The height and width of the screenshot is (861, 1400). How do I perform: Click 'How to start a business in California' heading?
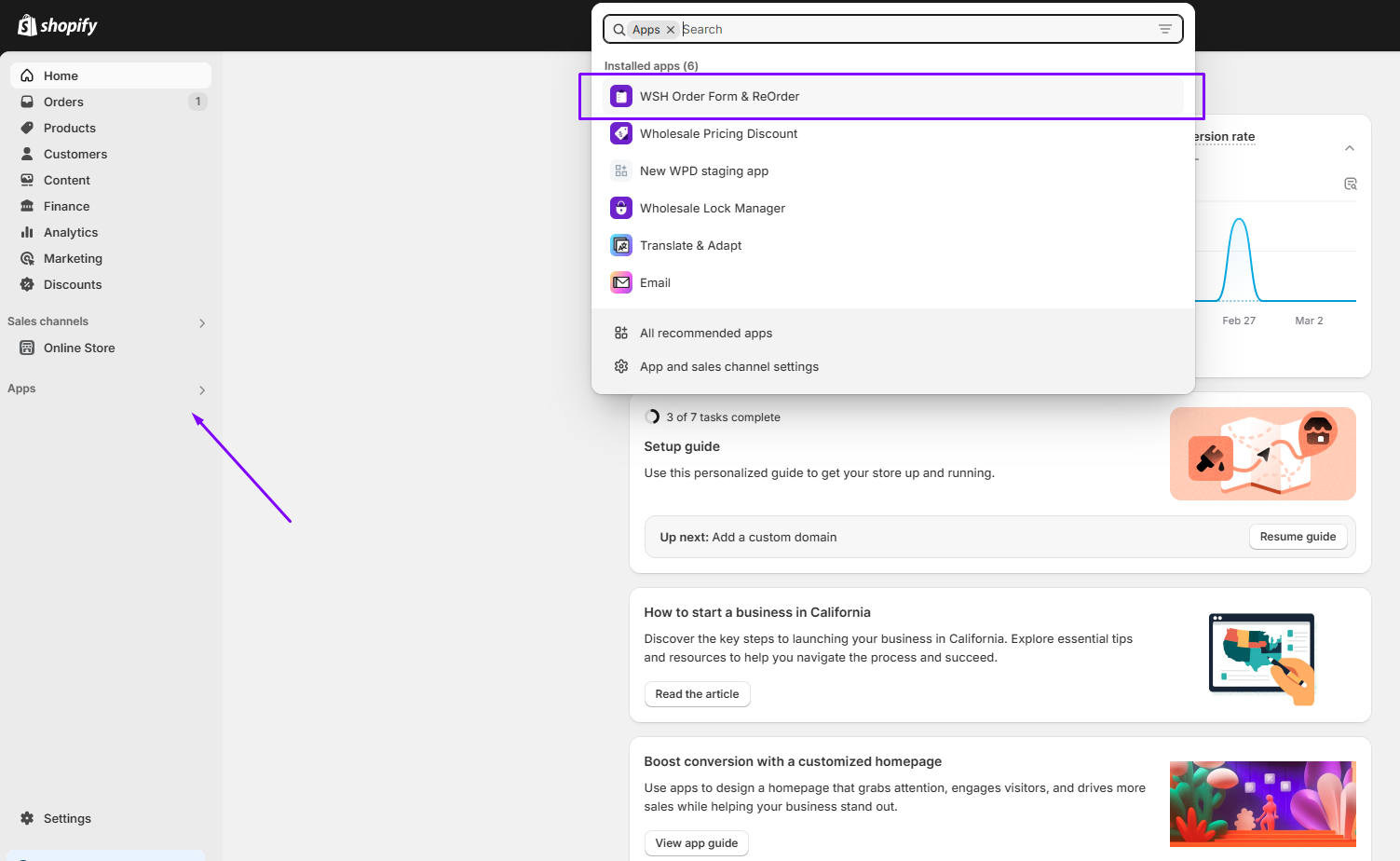(757, 612)
